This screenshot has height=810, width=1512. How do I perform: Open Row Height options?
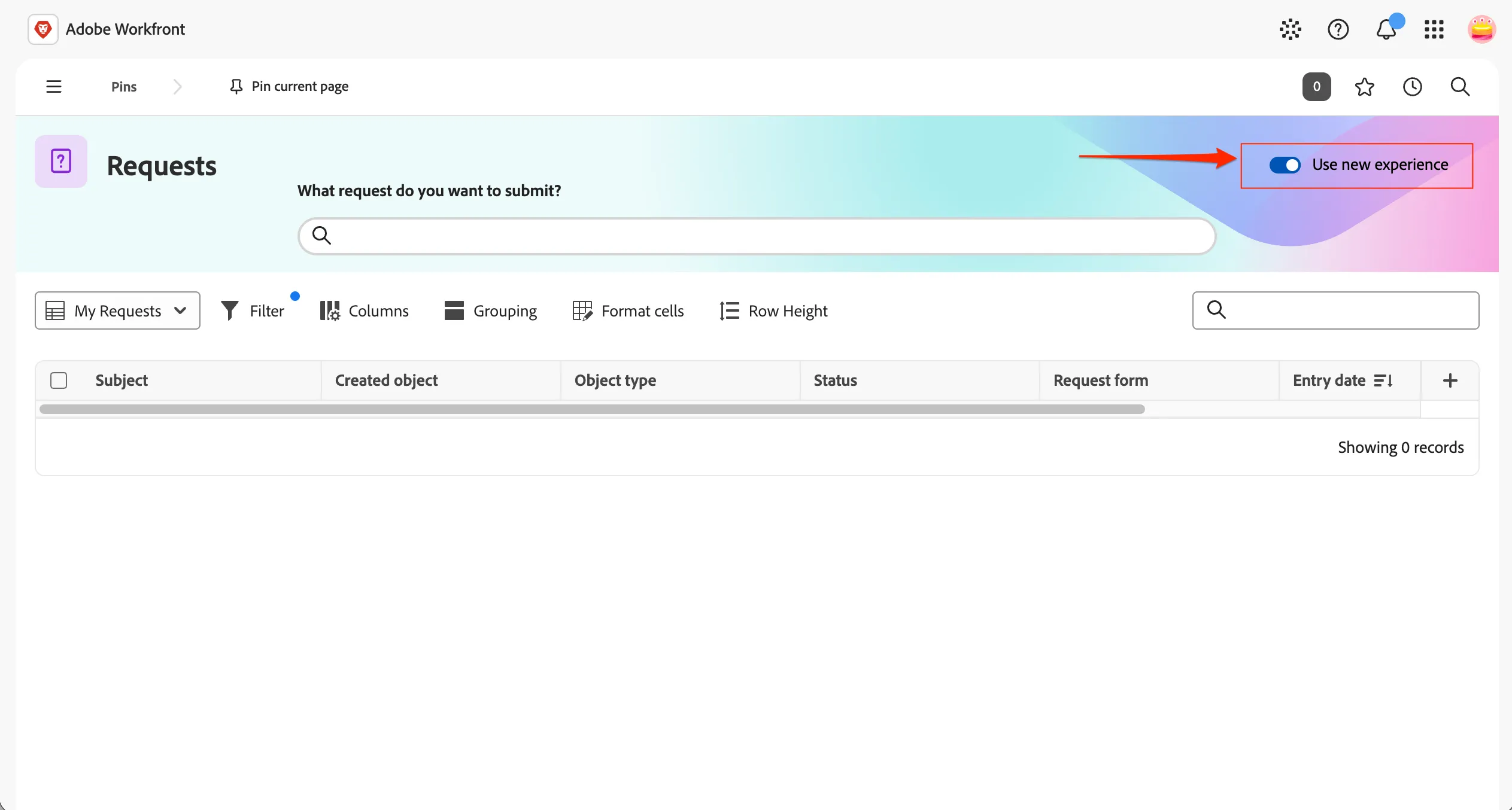[x=773, y=310]
